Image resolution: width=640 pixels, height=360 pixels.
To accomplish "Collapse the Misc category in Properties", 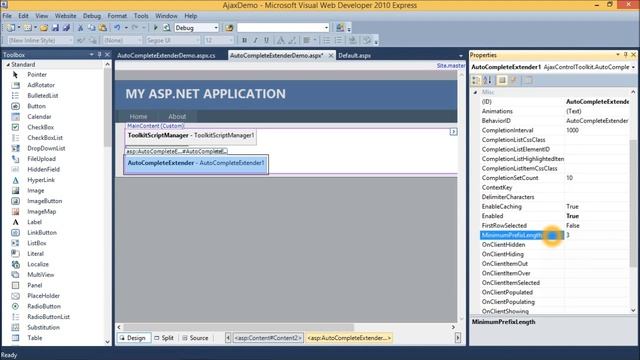I will point(475,92).
